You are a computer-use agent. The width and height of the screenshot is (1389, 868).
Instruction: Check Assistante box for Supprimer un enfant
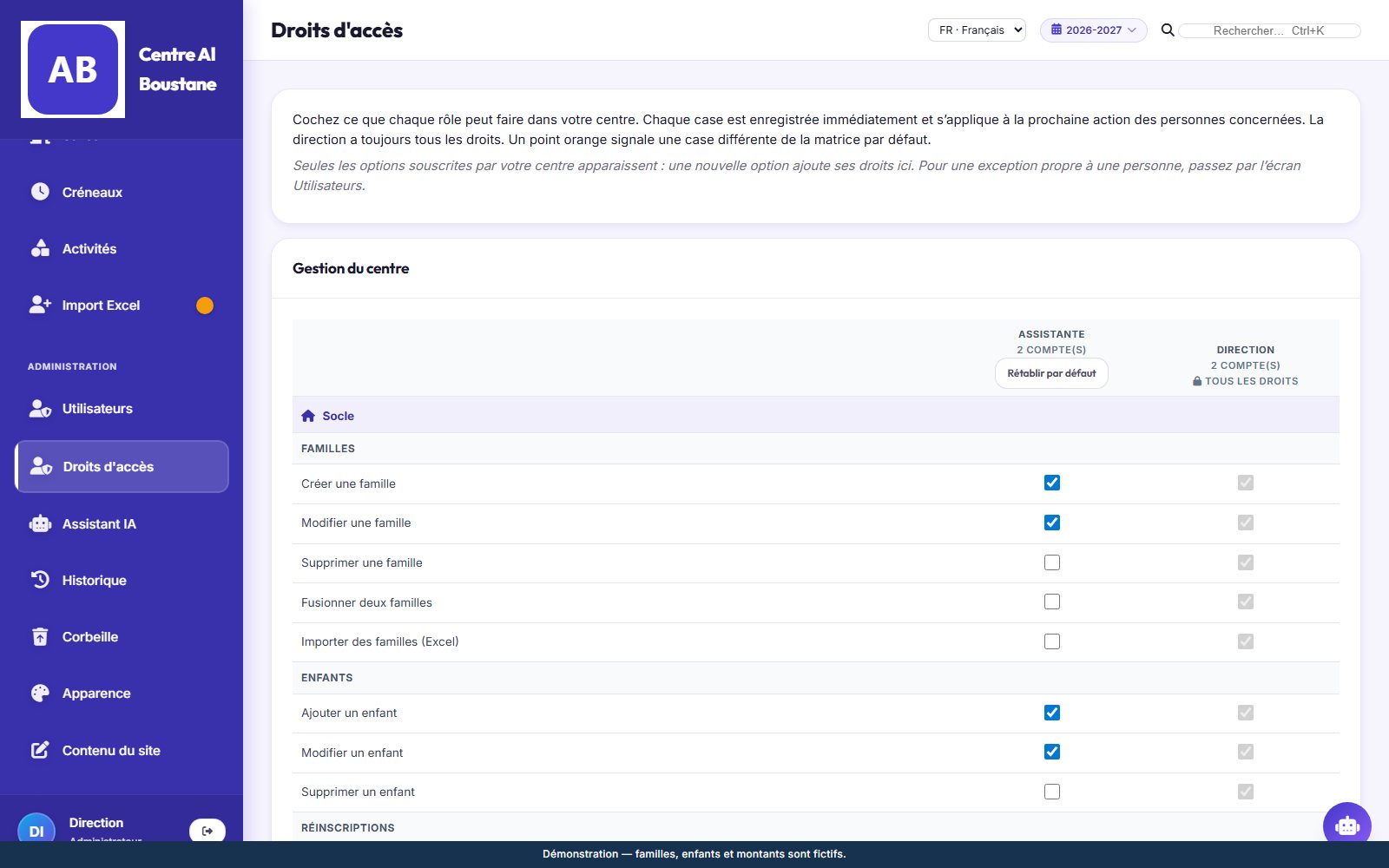[x=1052, y=792]
